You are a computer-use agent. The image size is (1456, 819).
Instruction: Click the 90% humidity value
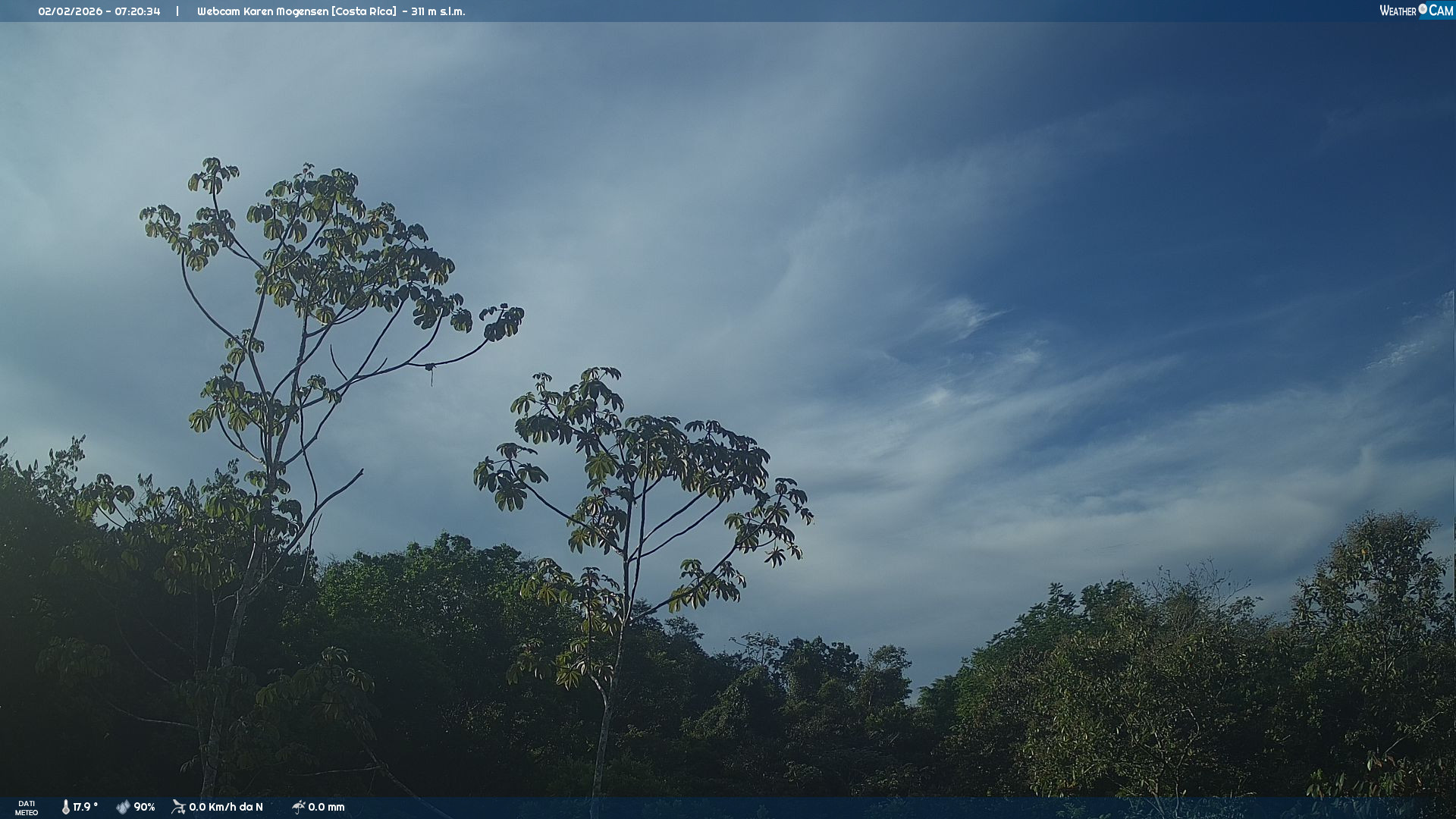click(144, 807)
